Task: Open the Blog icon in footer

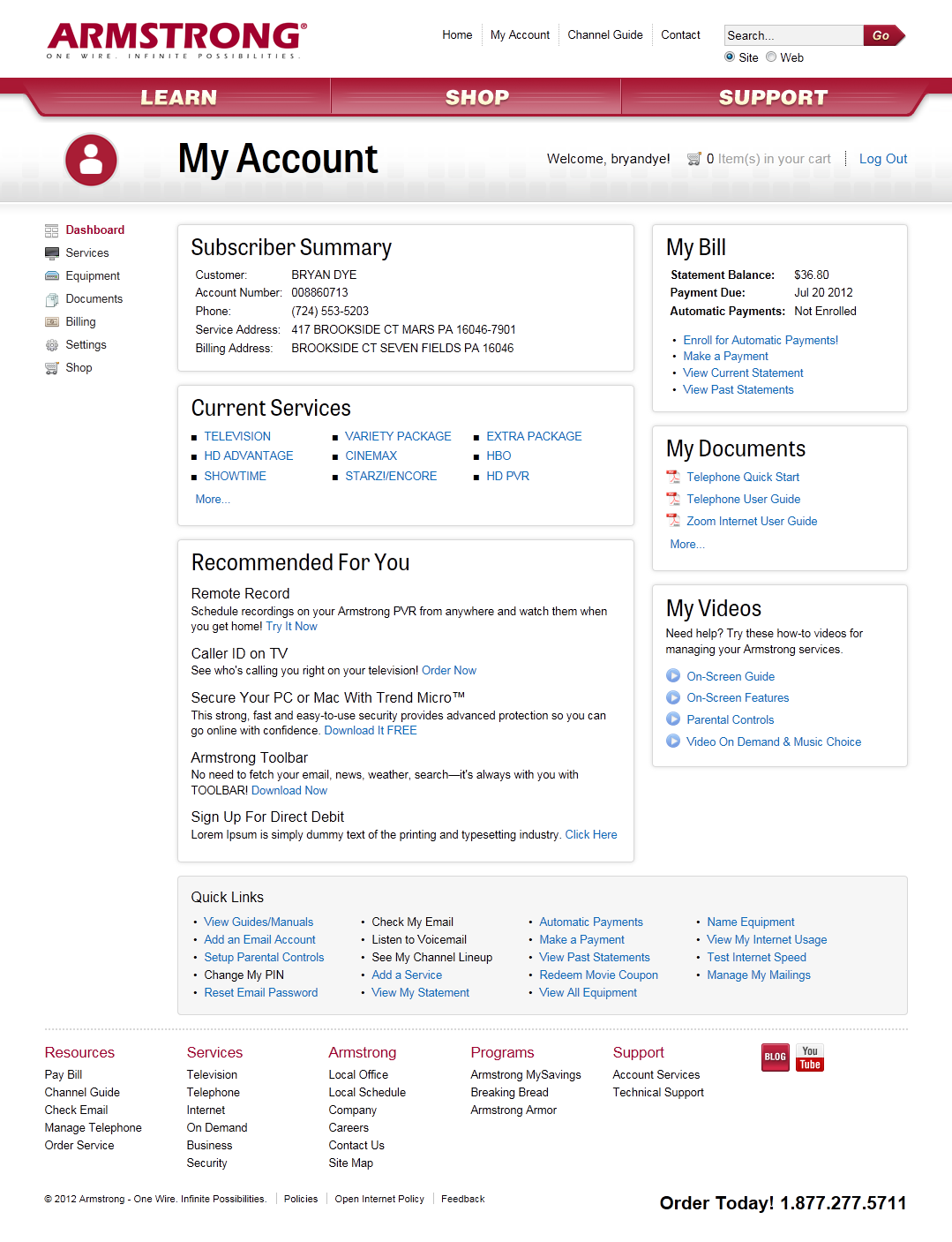Action: click(775, 1058)
